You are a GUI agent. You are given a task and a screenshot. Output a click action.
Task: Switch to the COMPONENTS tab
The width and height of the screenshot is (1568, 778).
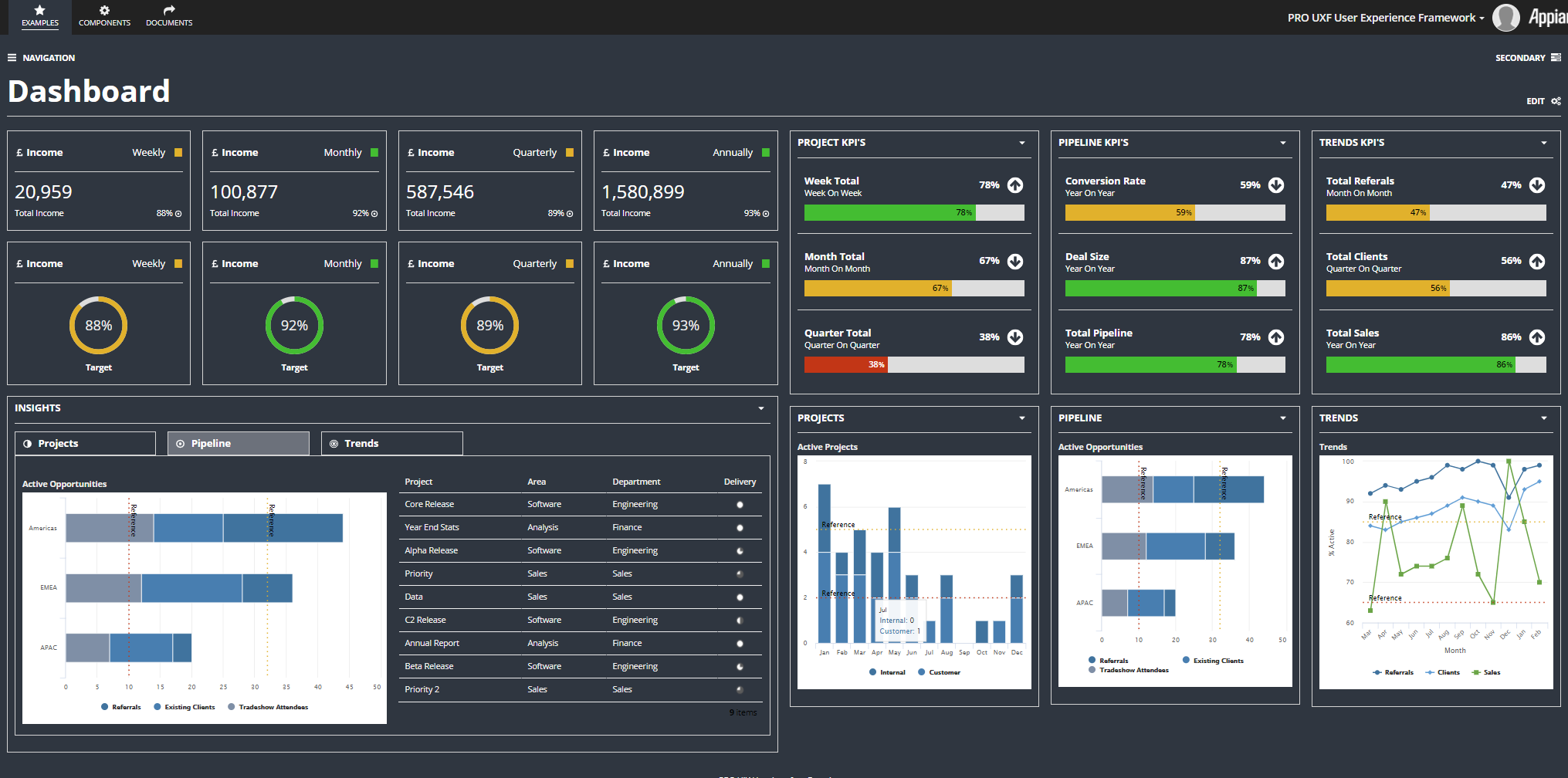[104, 22]
